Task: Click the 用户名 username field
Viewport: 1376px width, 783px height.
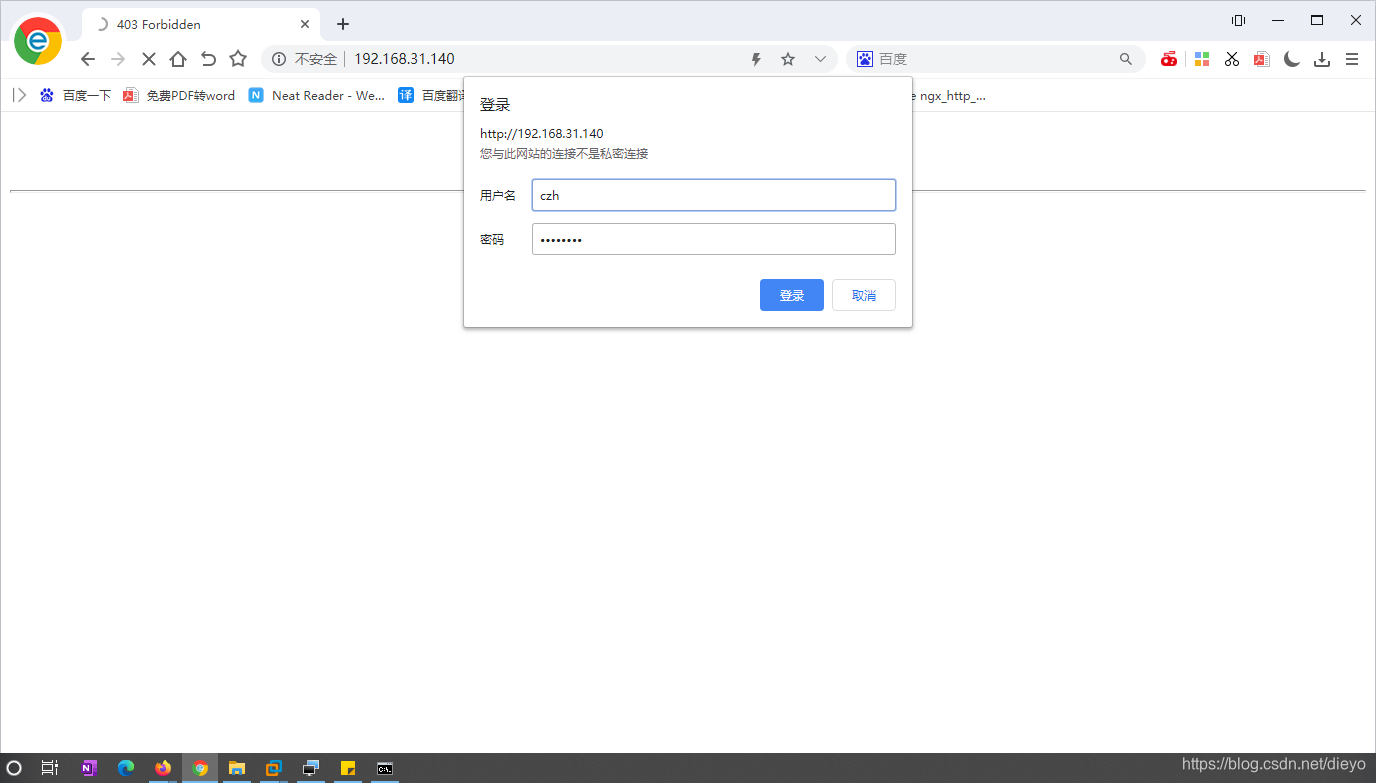Action: click(713, 195)
